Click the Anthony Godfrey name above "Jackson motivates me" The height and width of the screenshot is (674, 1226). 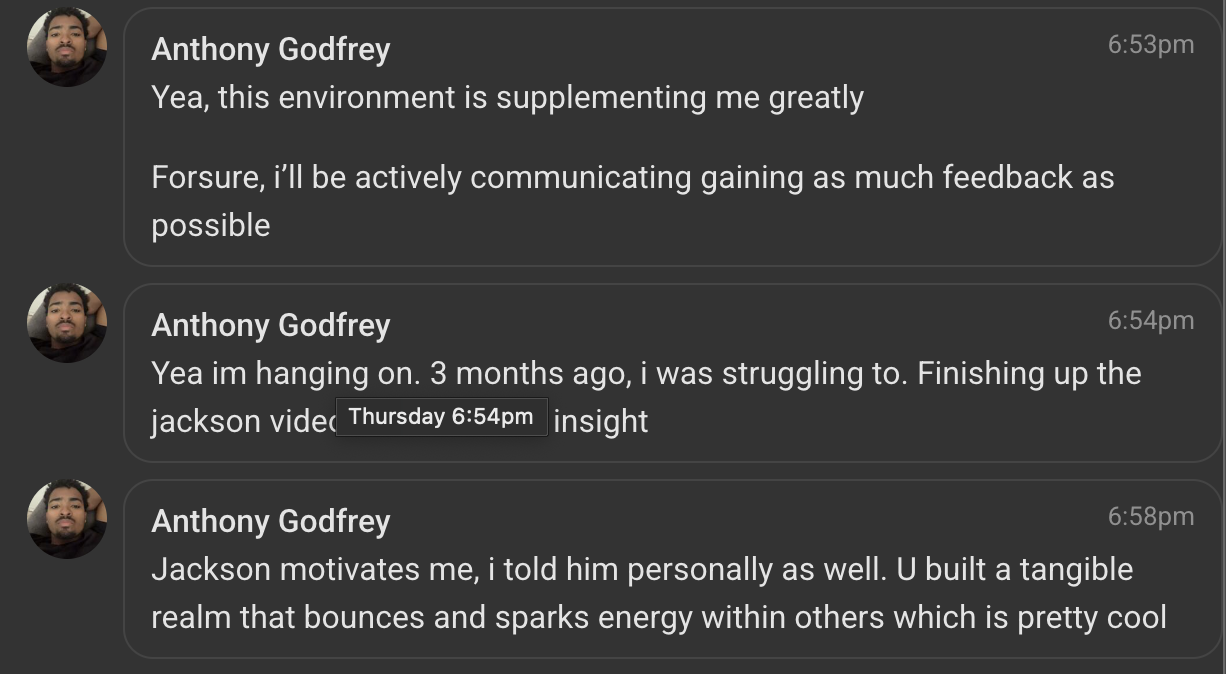point(270,521)
